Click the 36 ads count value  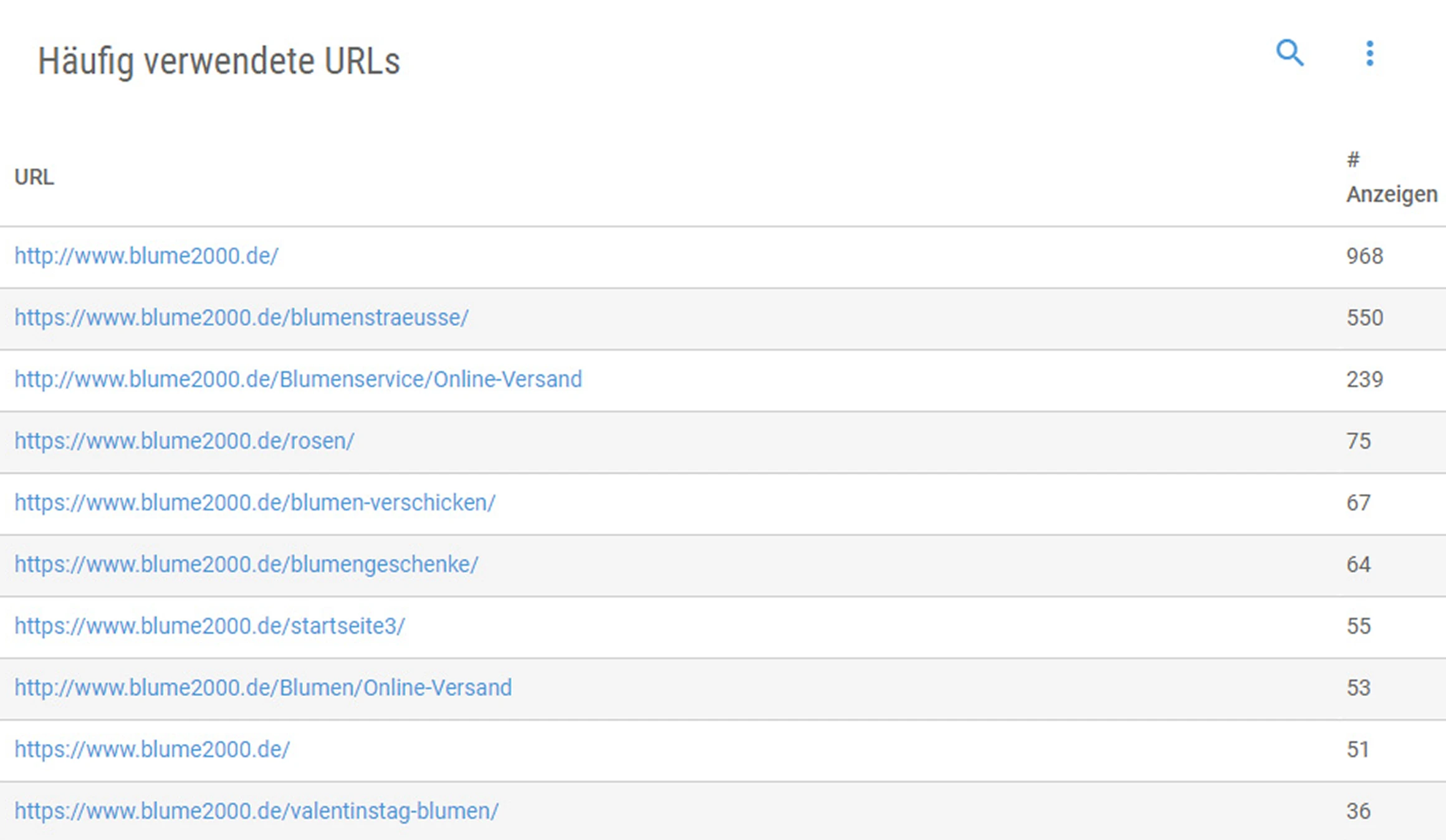pos(1358,811)
